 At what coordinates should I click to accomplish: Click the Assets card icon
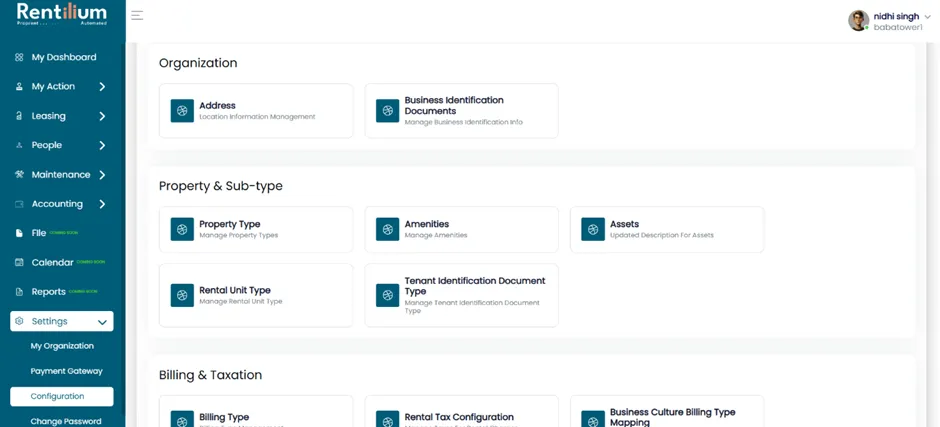tap(593, 229)
